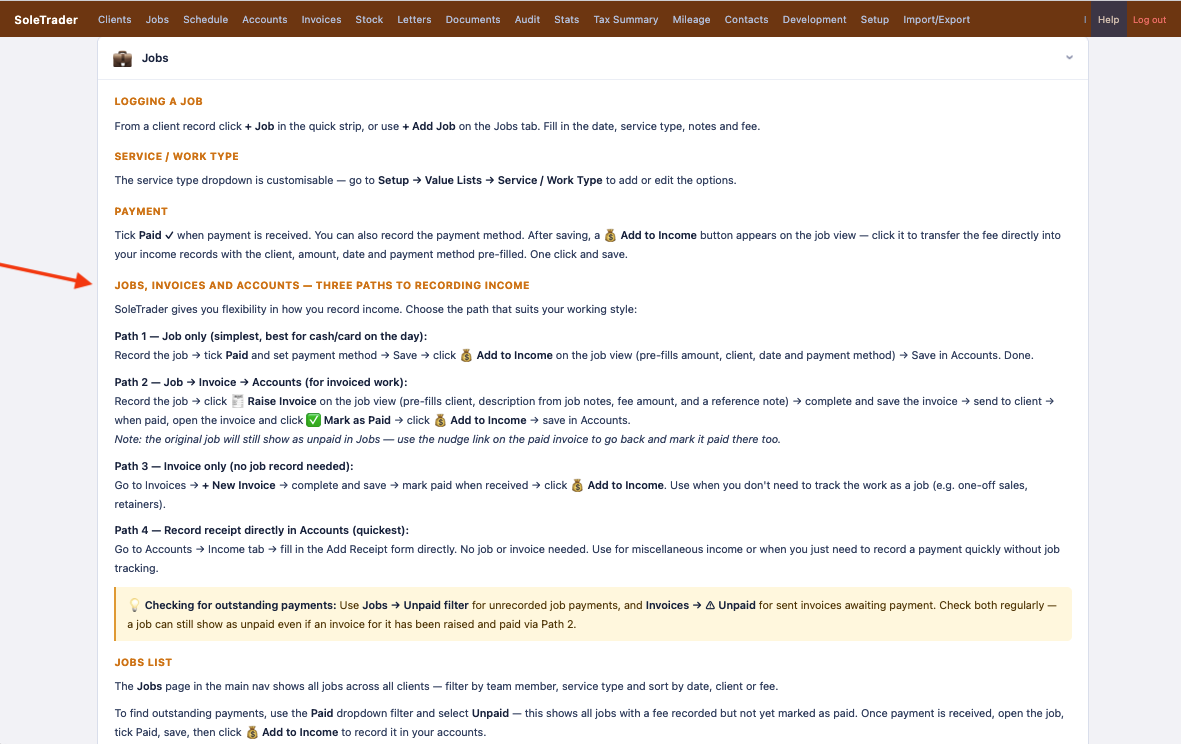Open the Setup navigation item

(x=874, y=20)
